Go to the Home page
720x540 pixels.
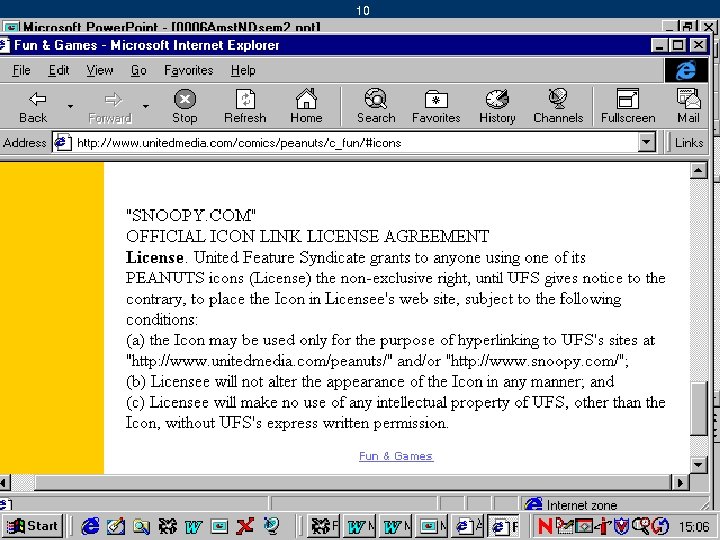[x=306, y=107]
